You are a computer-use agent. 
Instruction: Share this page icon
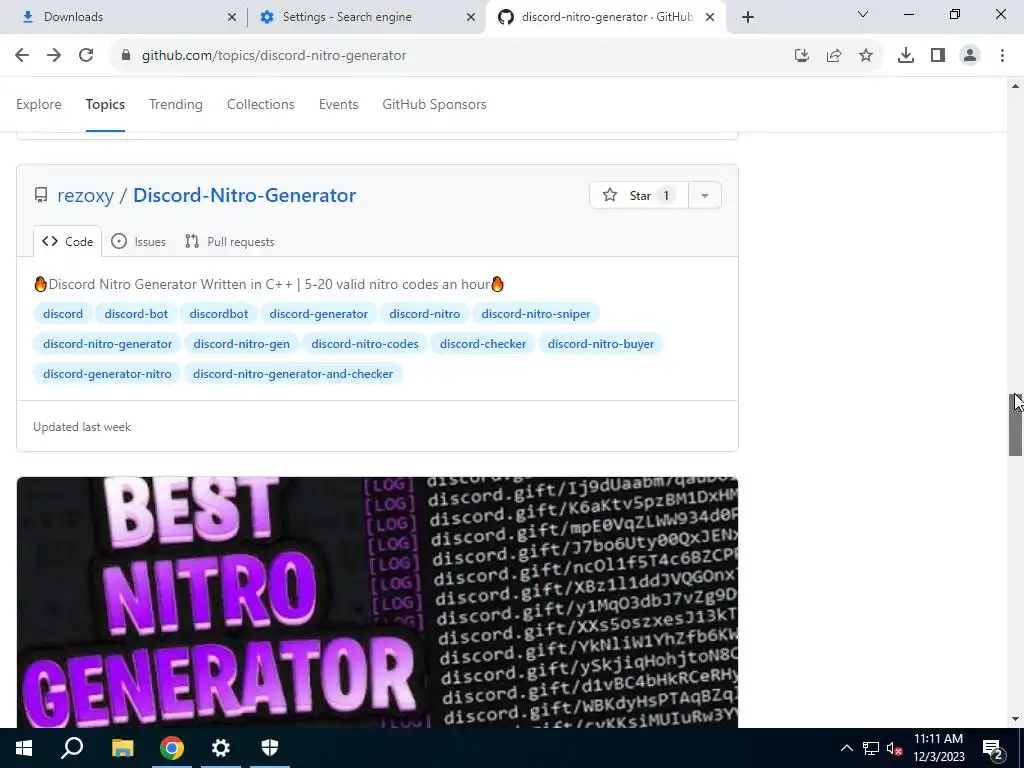tap(834, 56)
